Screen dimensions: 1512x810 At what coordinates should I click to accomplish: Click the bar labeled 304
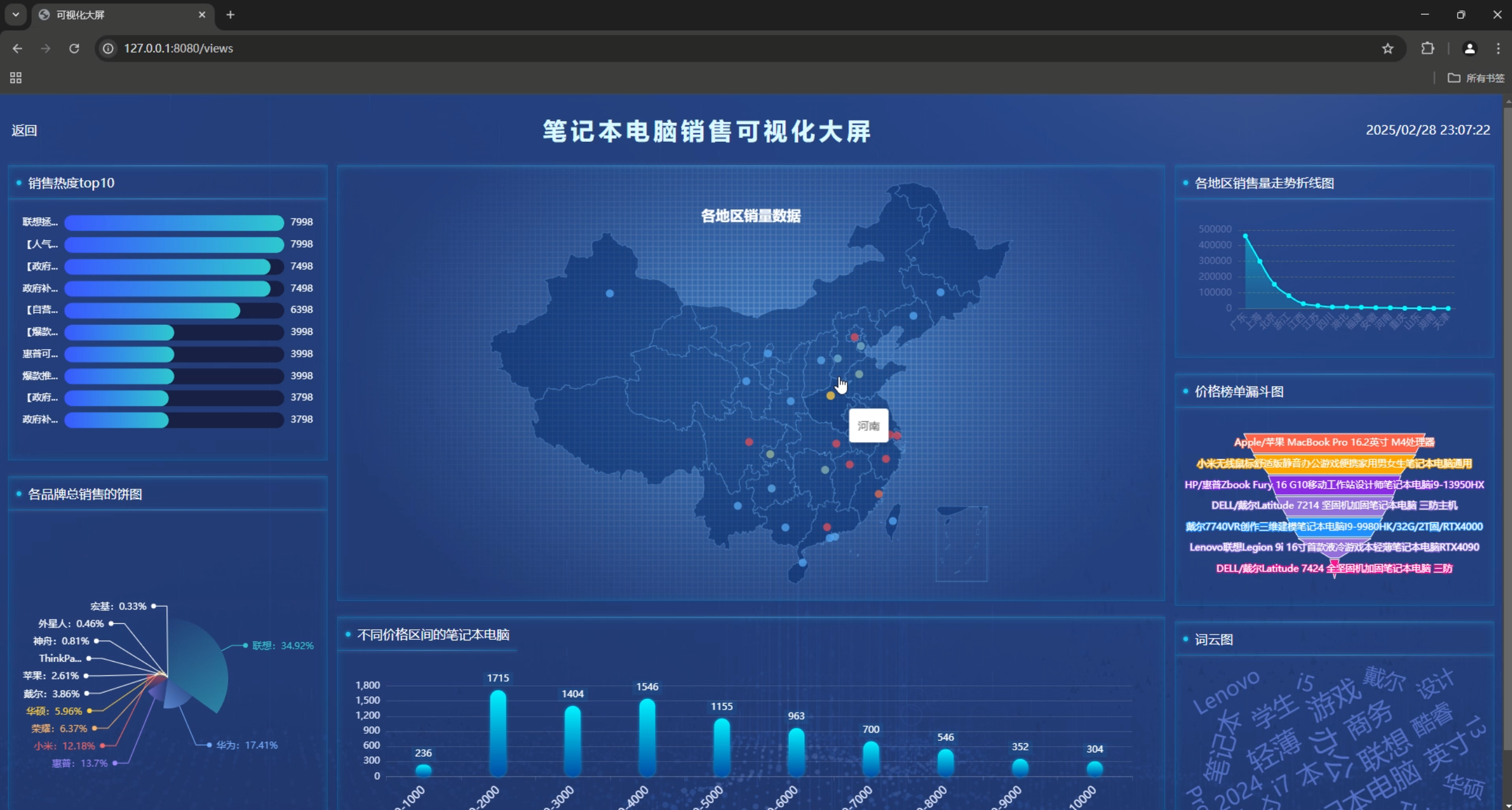(1095, 769)
